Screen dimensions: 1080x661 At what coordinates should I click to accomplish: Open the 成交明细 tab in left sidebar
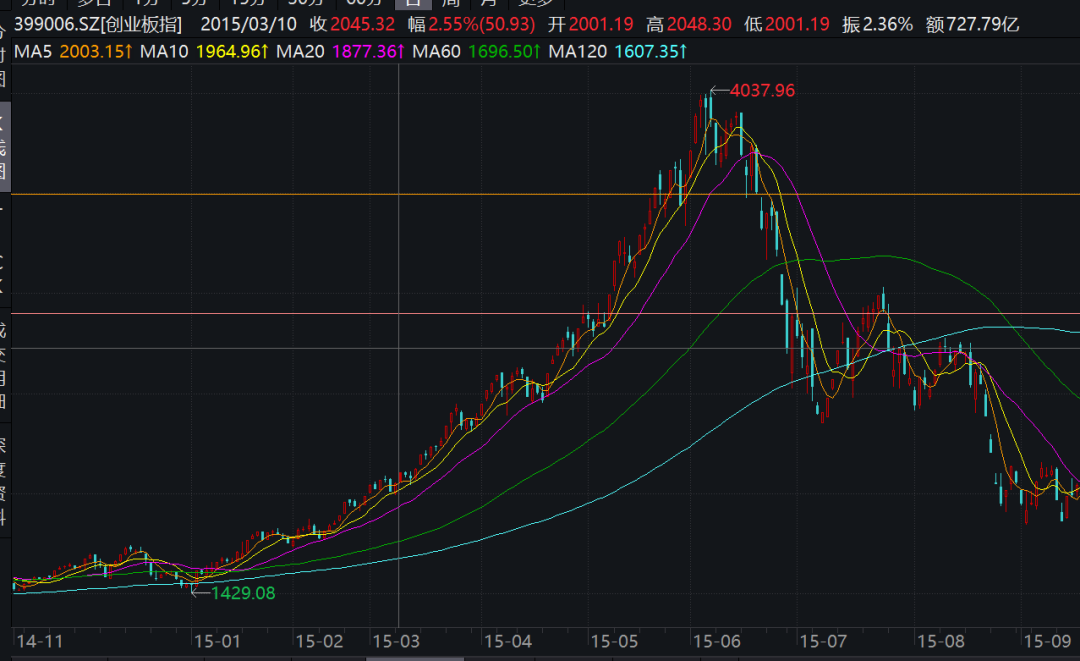point(4,365)
